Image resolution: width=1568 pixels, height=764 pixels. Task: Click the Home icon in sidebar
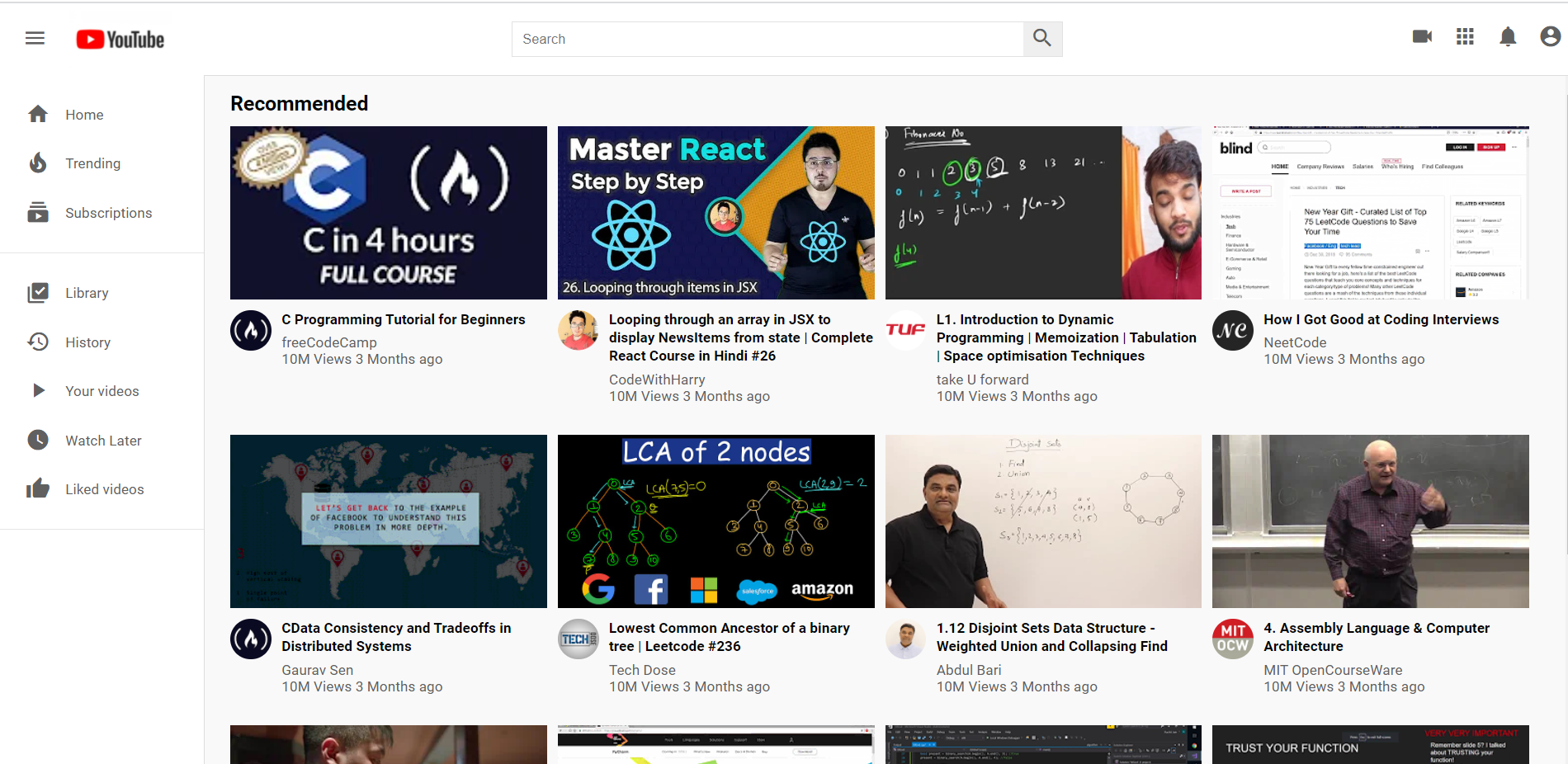tap(38, 115)
